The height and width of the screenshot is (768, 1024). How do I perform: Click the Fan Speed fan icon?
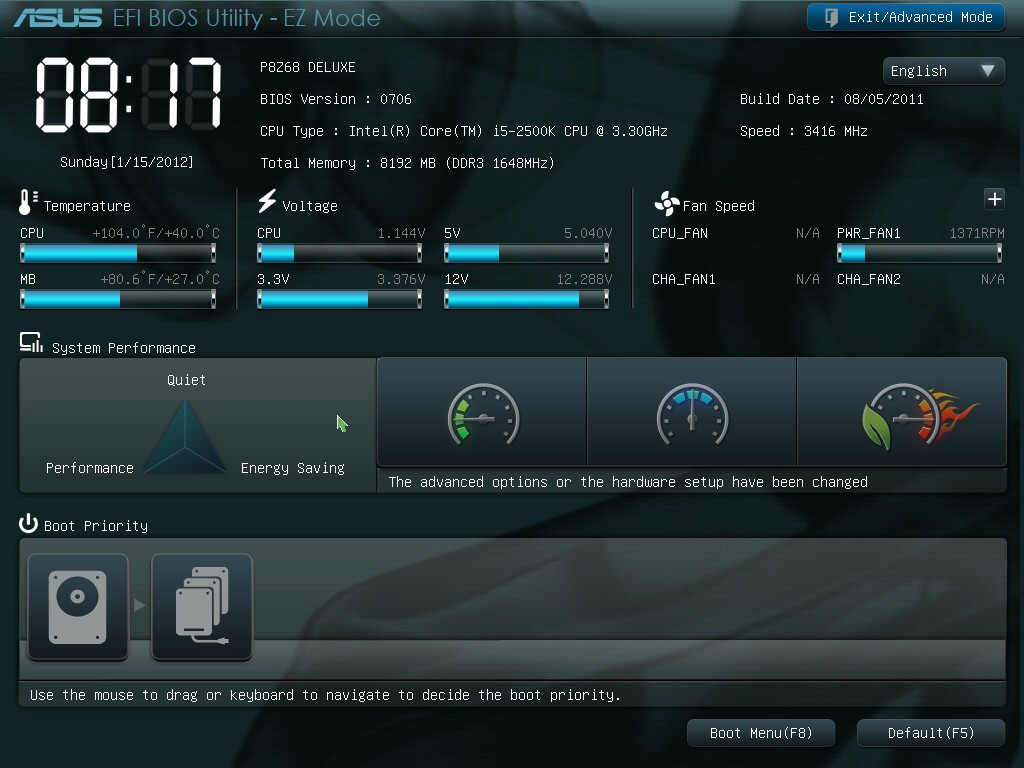666,204
